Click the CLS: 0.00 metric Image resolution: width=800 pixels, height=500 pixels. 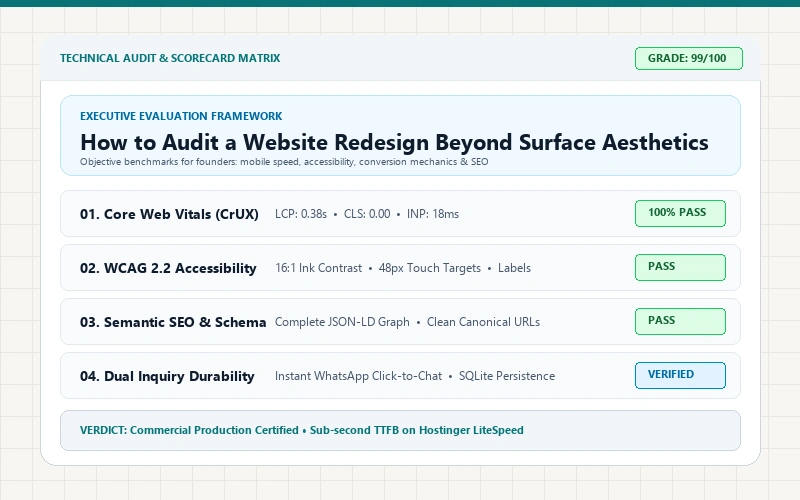pos(367,214)
